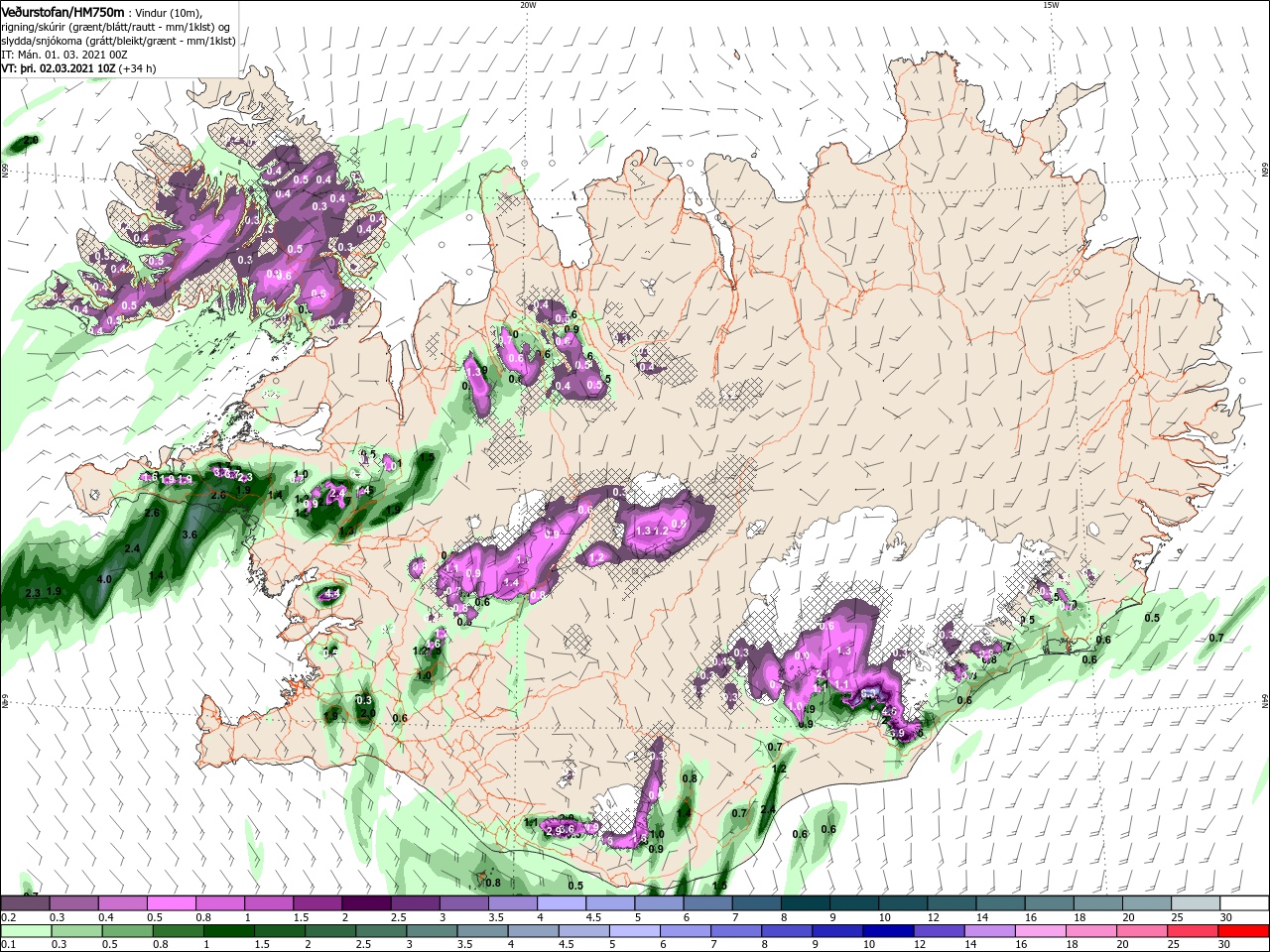
Task: Pick bottom-row rain swatch between 2.5 and 3
Action: click(x=383, y=930)
